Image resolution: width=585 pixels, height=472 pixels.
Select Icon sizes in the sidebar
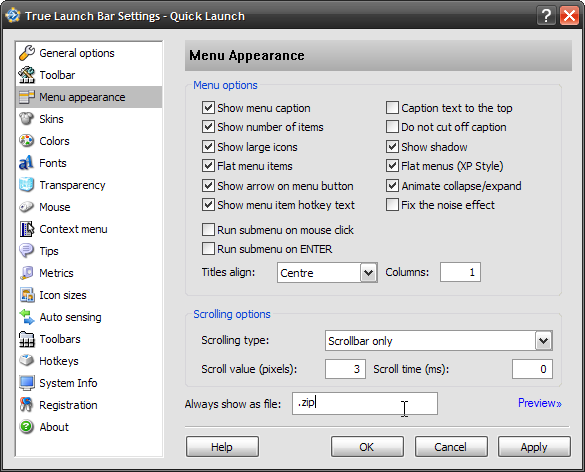[x=89, y=295]
